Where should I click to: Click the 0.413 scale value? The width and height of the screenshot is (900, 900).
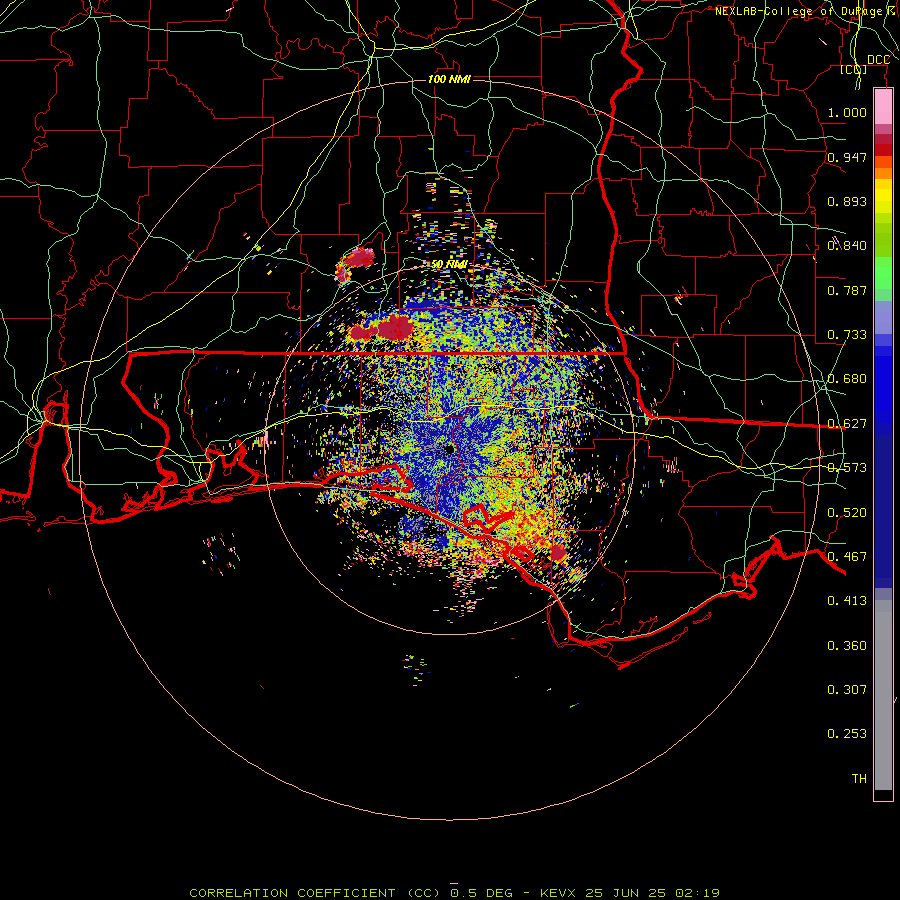click(x=847, y=601)
